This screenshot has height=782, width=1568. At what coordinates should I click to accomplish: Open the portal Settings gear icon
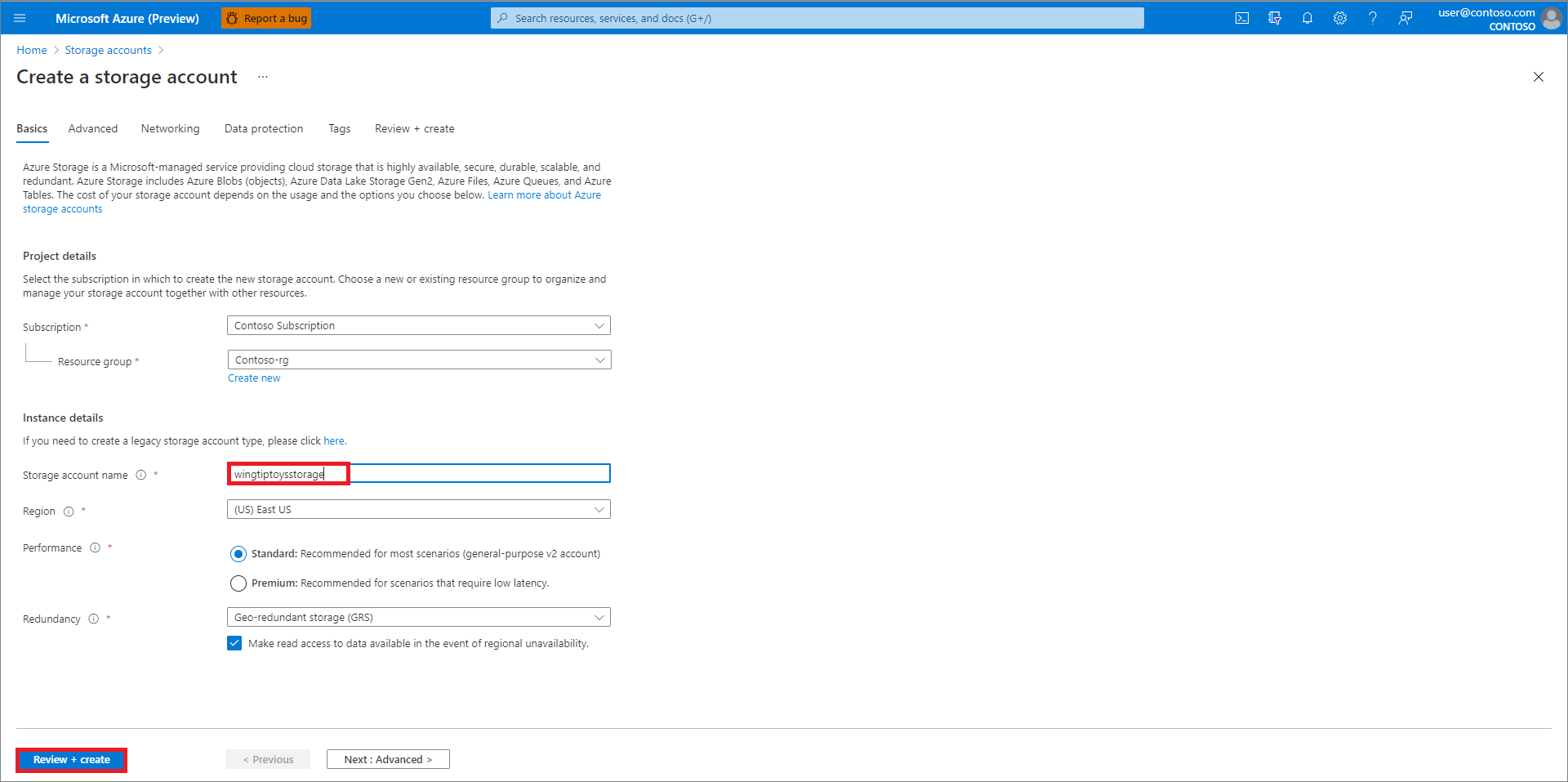tap(1339, 17)
